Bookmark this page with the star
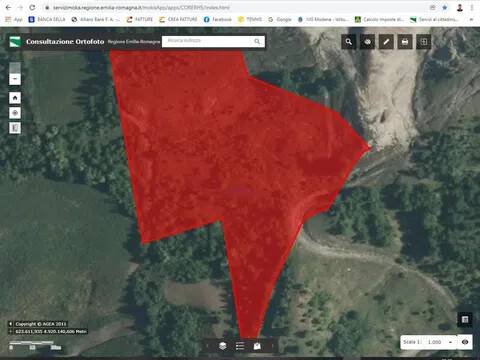480x360 pixels. [445, 7]
